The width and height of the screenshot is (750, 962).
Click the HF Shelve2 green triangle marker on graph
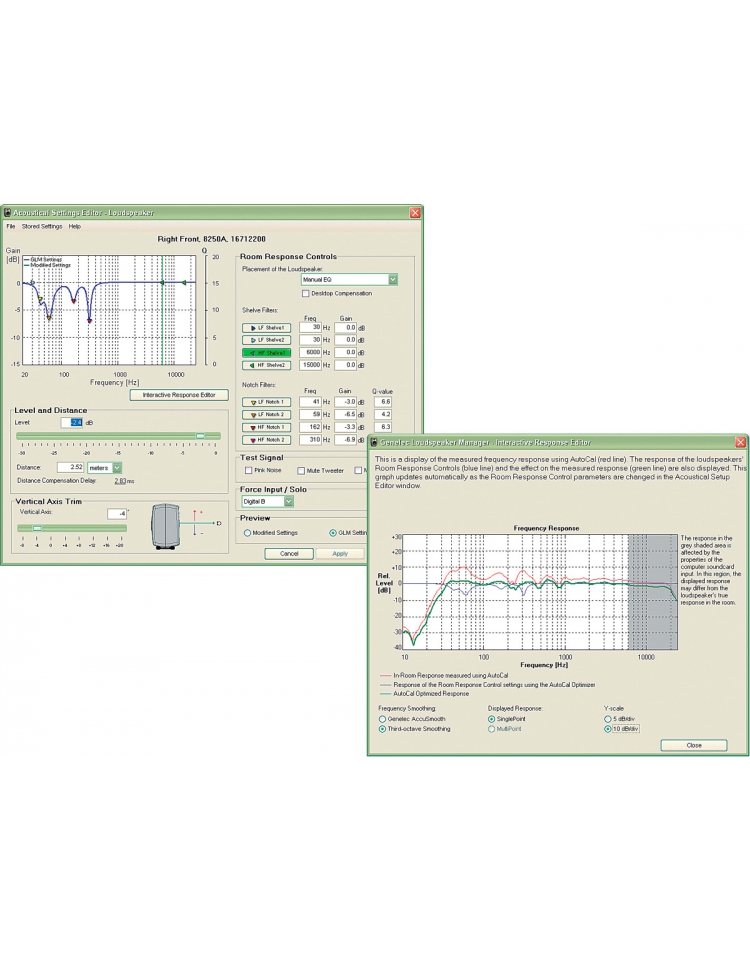pyautogui.click(x=184, y=282)
